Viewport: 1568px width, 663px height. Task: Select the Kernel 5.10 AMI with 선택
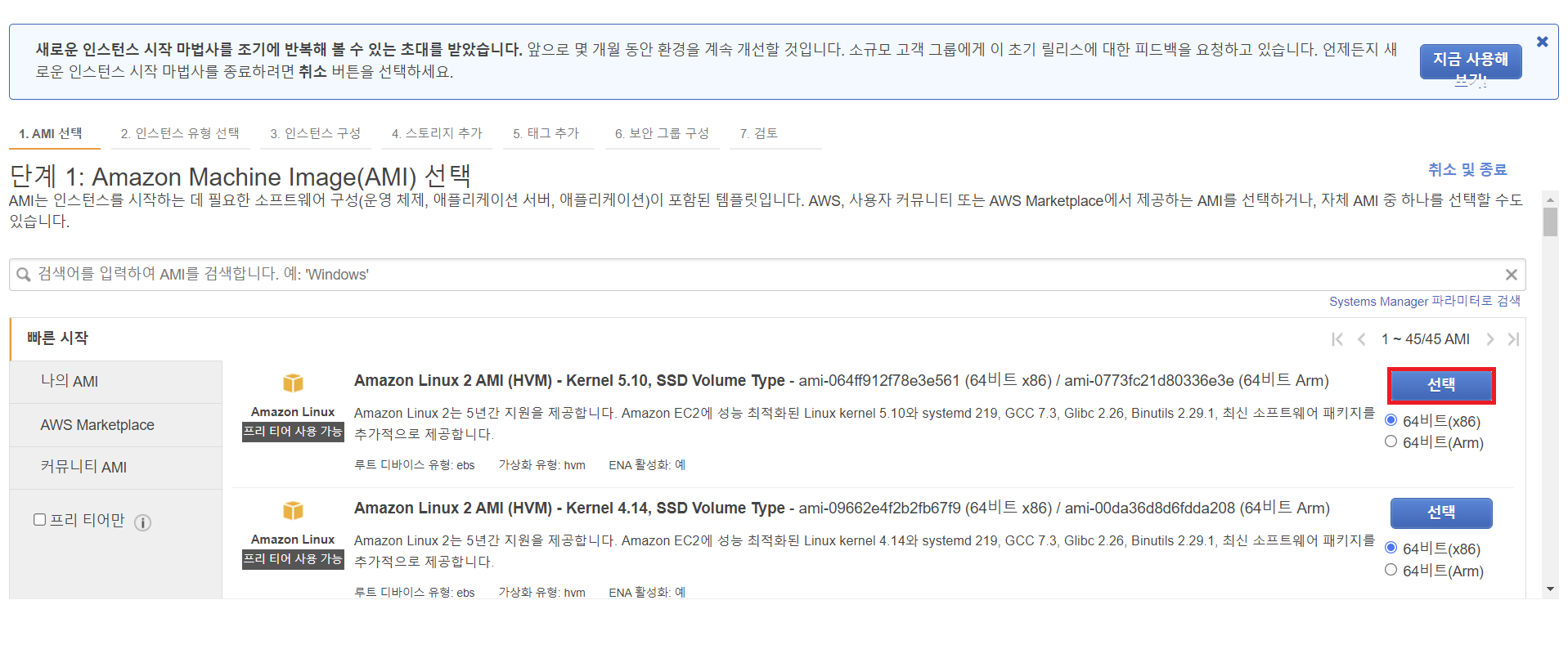1441,385
